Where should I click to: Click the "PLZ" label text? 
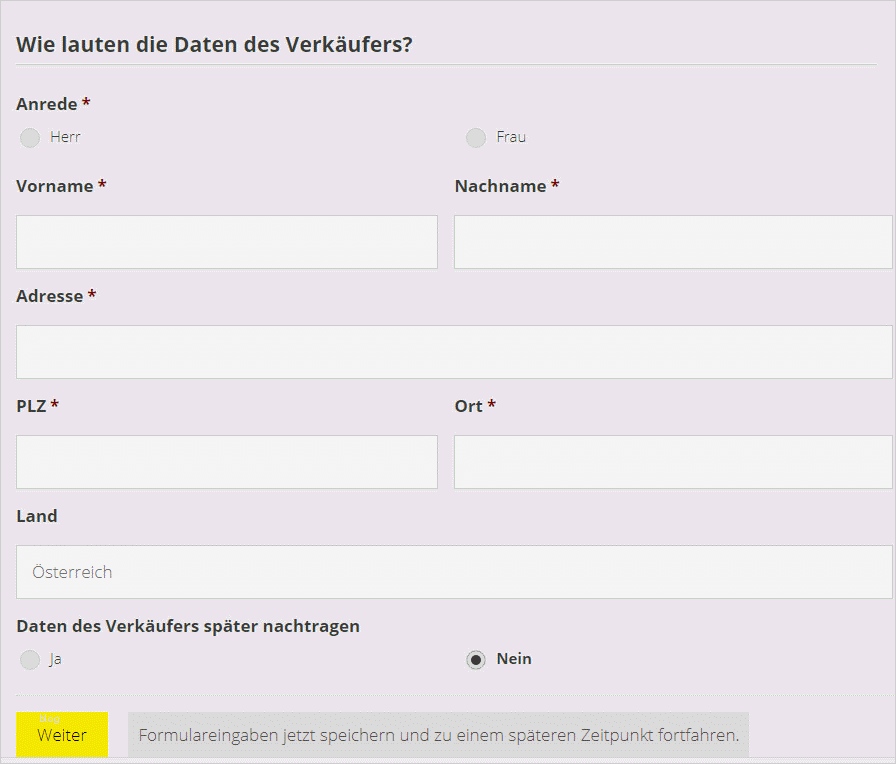(x=32, y=406)
